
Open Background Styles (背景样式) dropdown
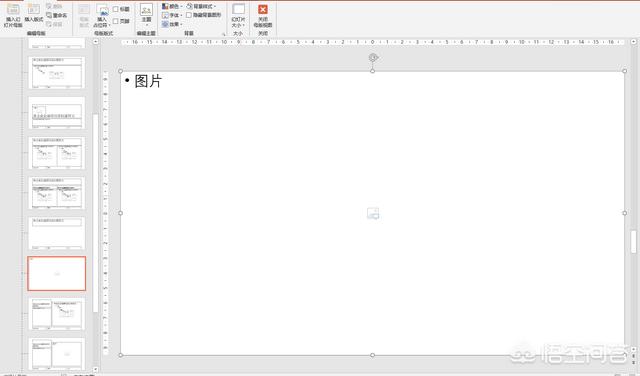[201, 7]
